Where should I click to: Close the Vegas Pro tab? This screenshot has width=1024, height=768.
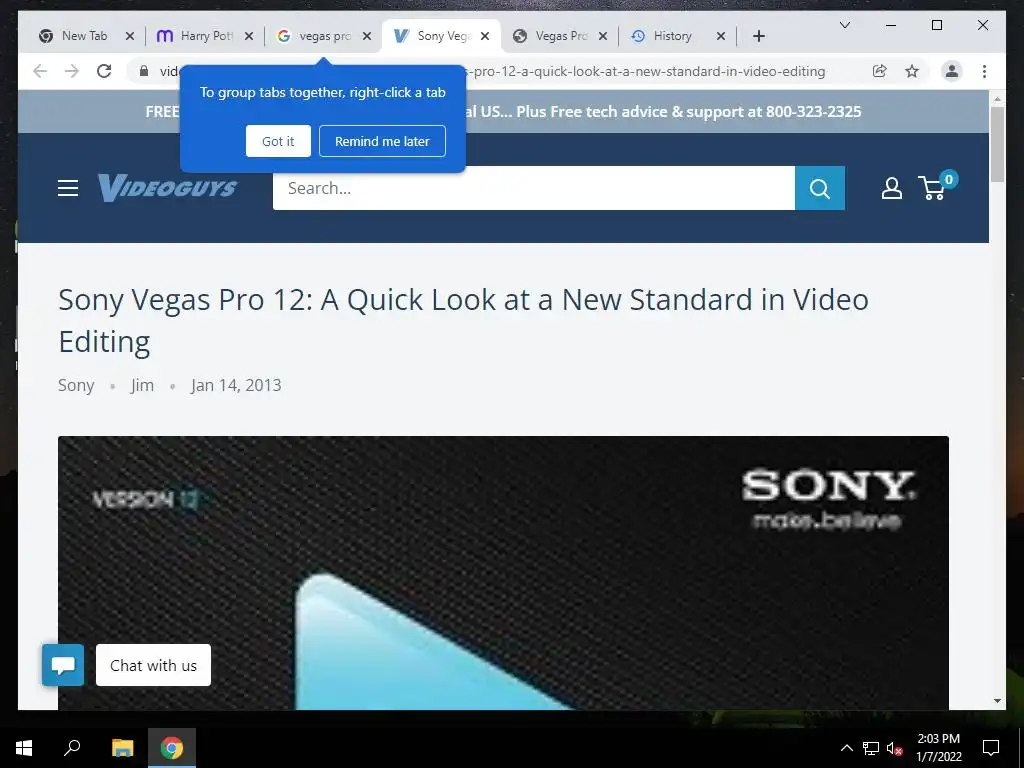pyautogui.click(x=603, y=36)
